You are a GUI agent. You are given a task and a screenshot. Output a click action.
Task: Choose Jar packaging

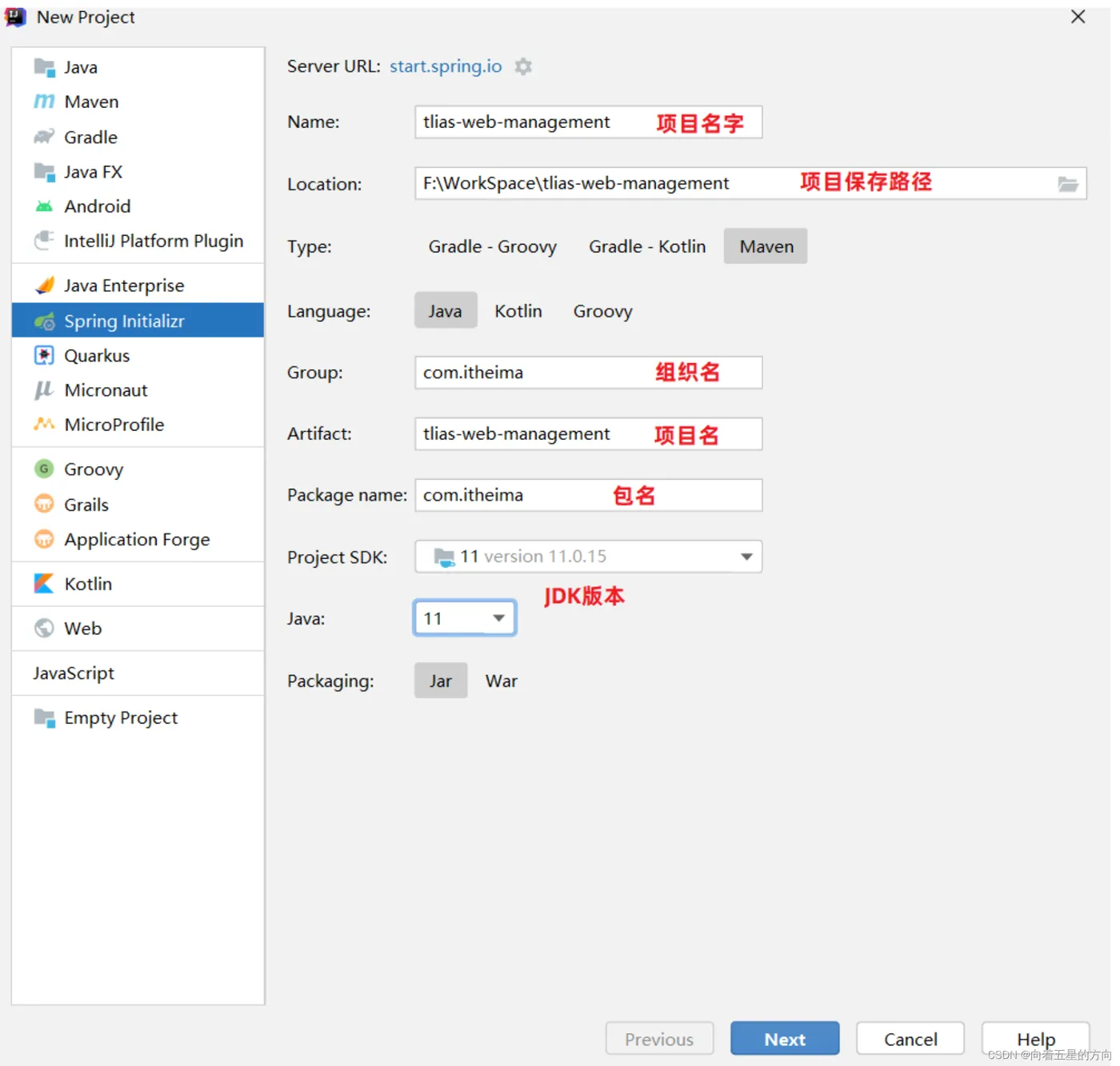441,681
